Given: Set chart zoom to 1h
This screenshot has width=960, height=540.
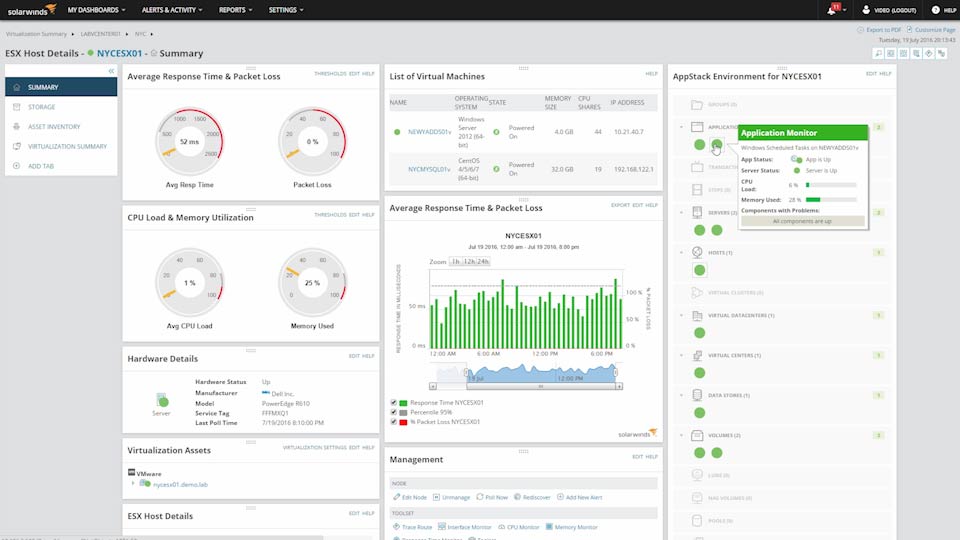Looking at the screenshot, I should (456, 261).
